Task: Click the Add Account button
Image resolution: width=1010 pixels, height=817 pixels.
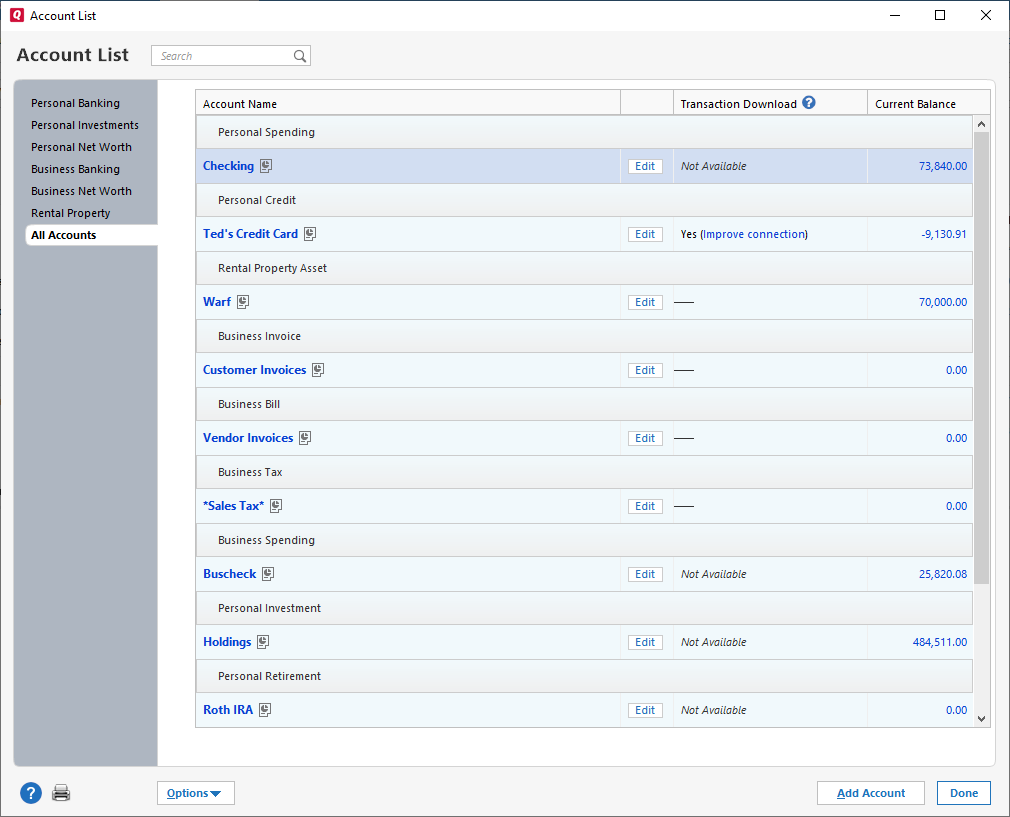Action: coord(870,792)
